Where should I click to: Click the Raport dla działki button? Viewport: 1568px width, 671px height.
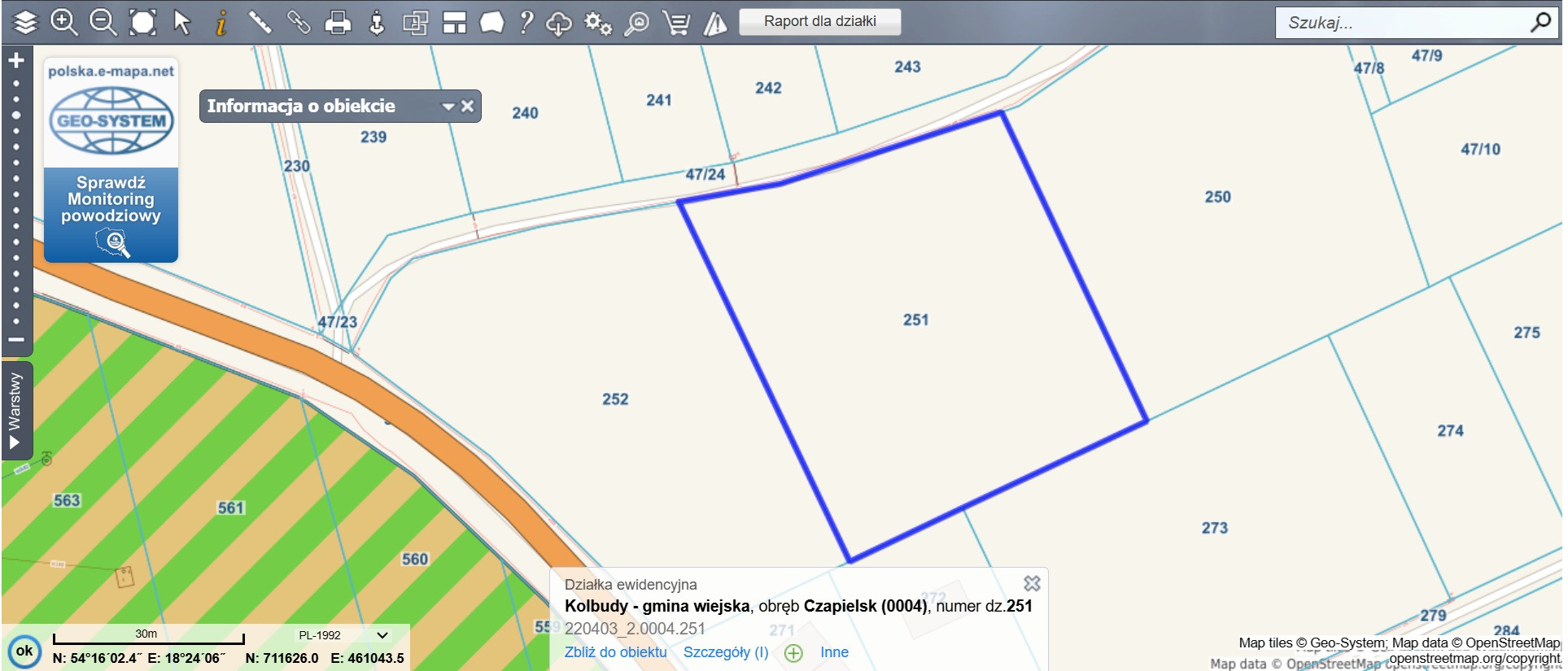click(819, 21)
